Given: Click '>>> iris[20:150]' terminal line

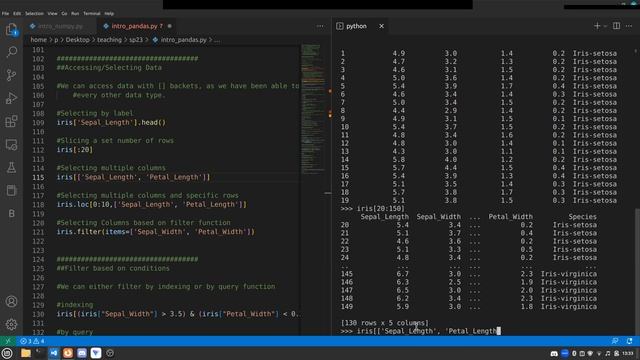Looking at the screenshot, I should click(373, 209).
